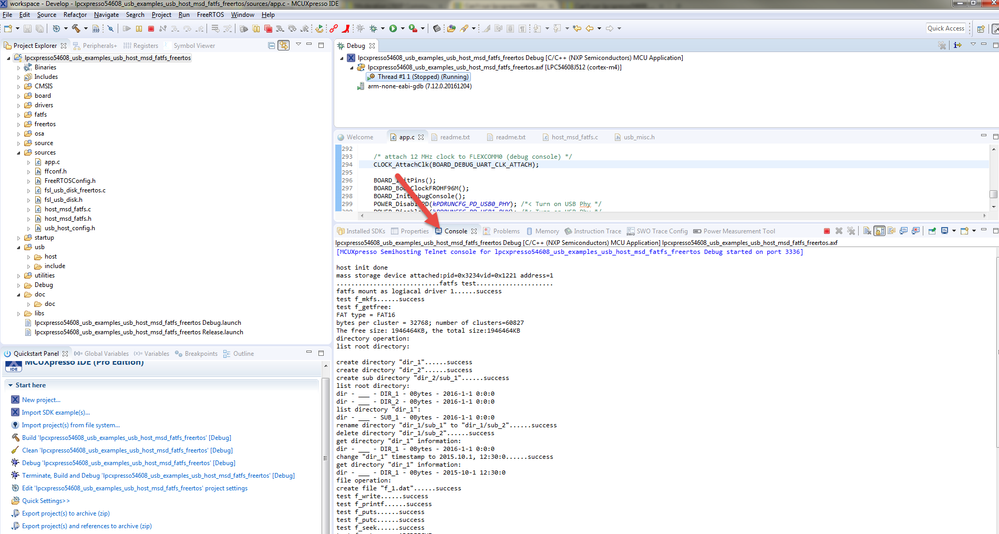
Task: Select arm-none-eabi-gdb entry in Debug view
Action: coord(419,86)
